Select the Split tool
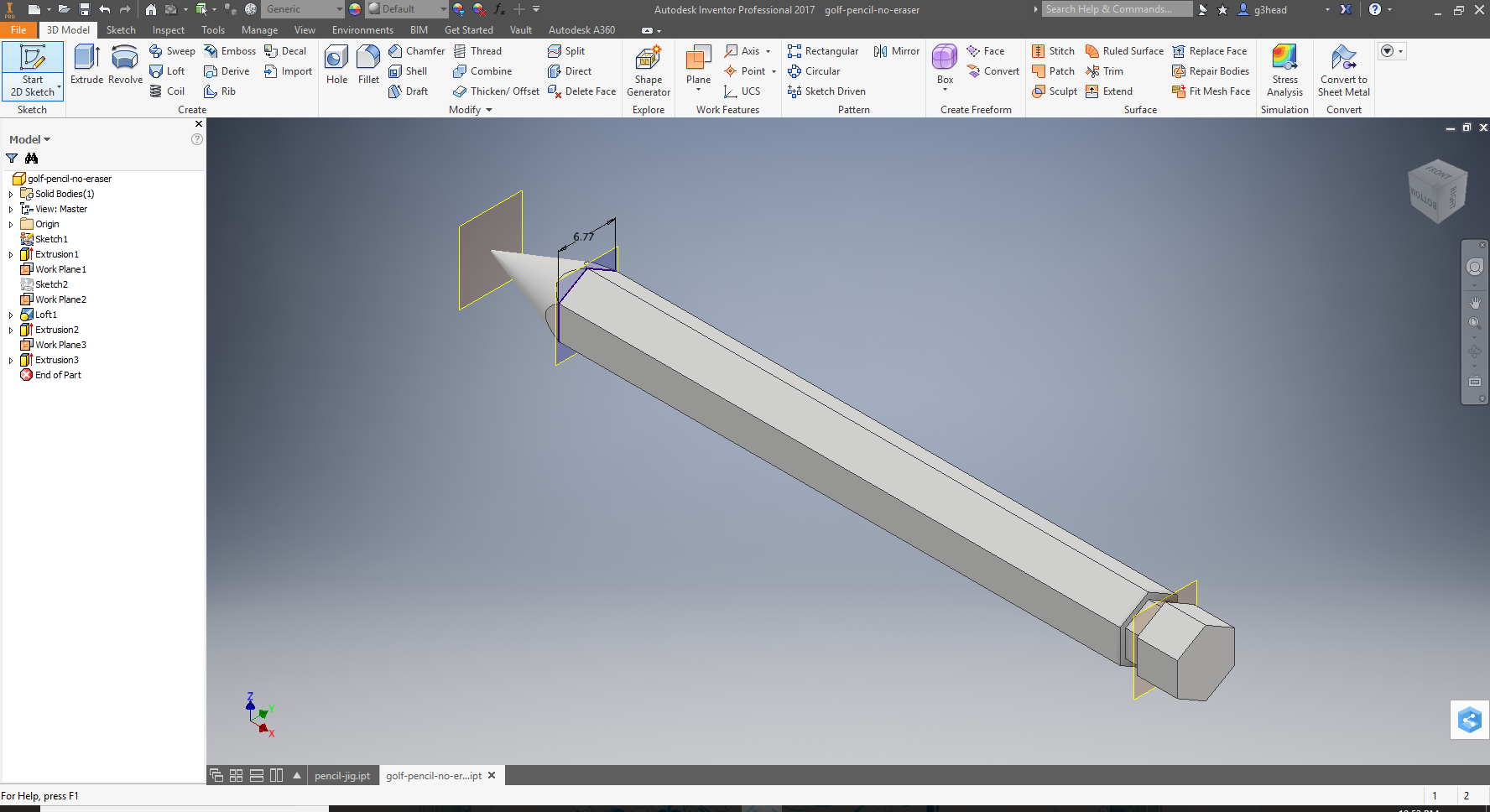 point(566,51)
